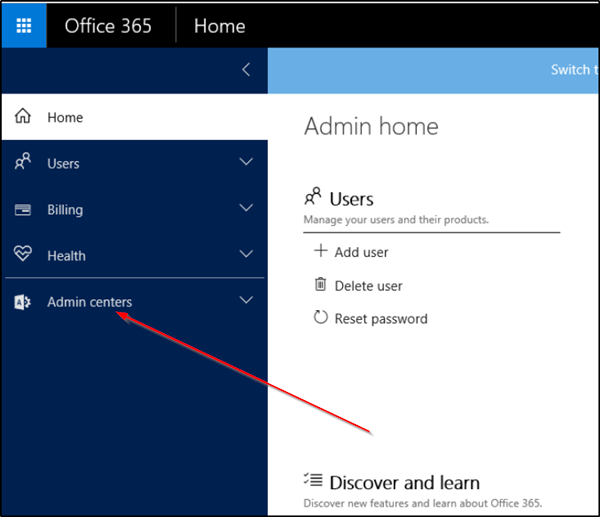Image resolution: width=600 pixels, height=517 pixels.
Task: Expand the Users chevron in sidebar
Action: click(246, 161)
